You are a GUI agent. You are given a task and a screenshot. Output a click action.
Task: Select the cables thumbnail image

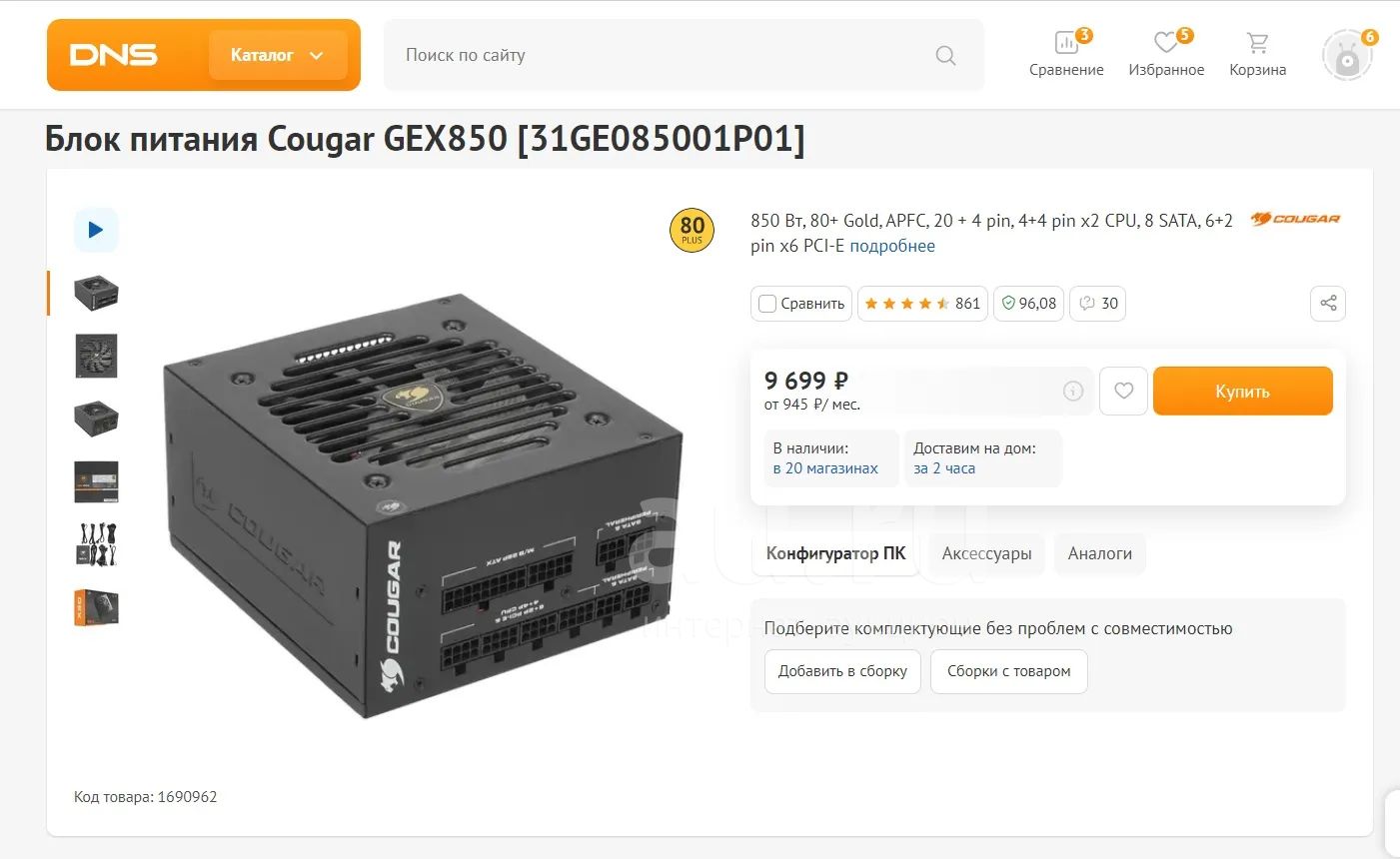pos(96,545)
